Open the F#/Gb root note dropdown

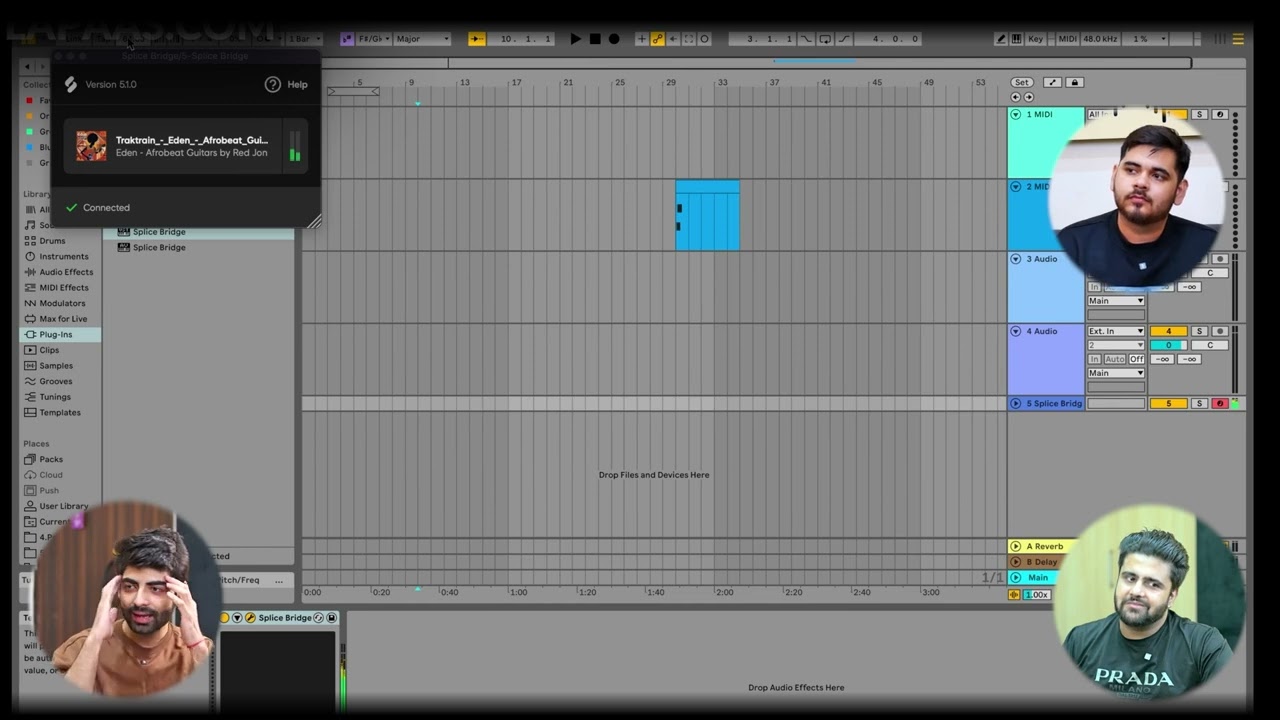point(373,39)
